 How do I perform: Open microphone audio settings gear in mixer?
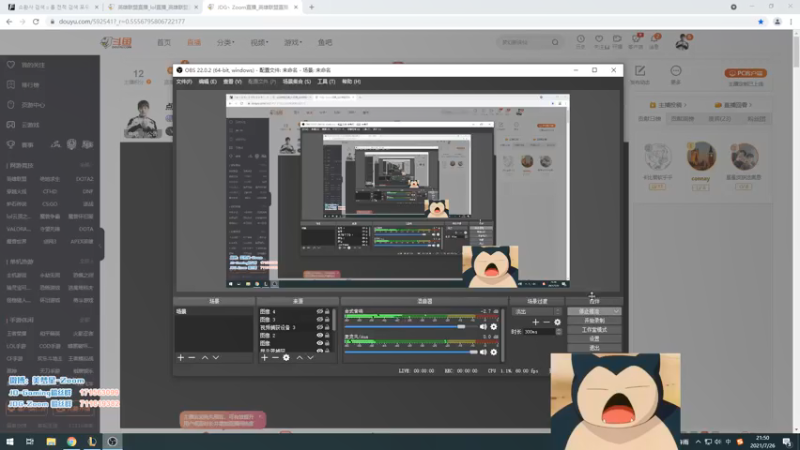pos(493,352)
